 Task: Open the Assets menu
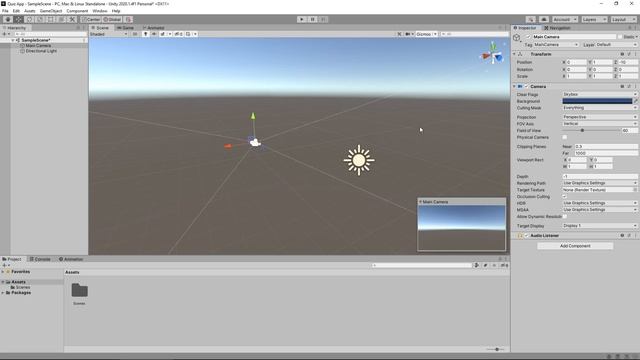tap(30, 11)
